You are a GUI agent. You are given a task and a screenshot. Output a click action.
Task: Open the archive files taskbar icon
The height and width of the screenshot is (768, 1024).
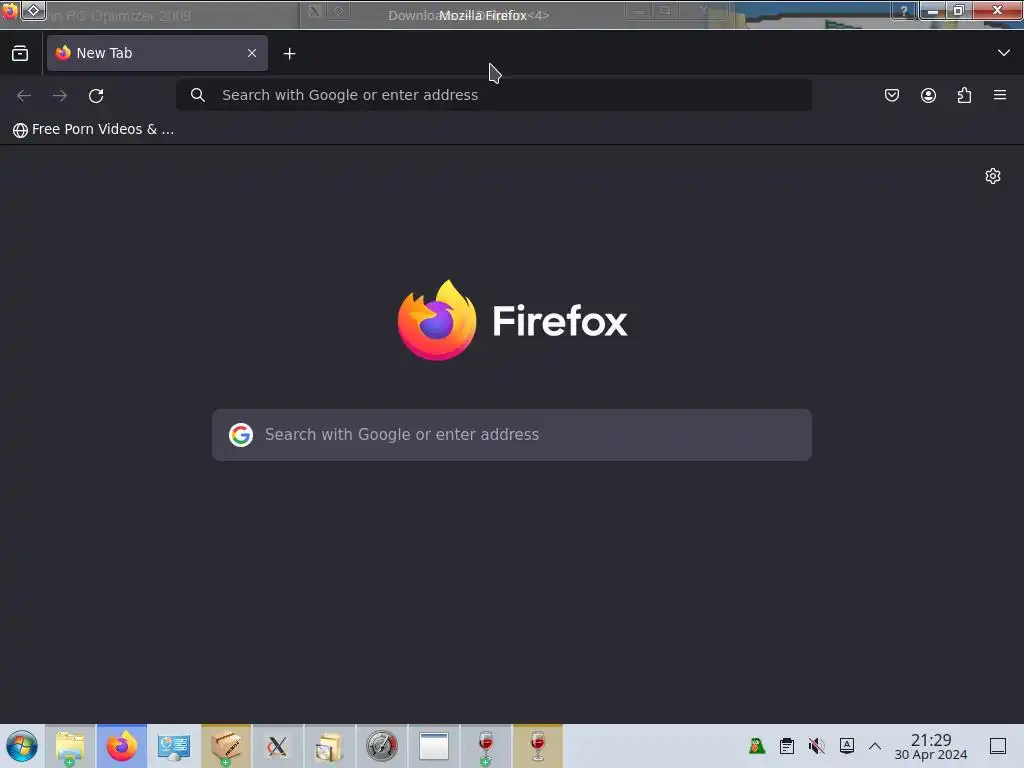[329, 746]
